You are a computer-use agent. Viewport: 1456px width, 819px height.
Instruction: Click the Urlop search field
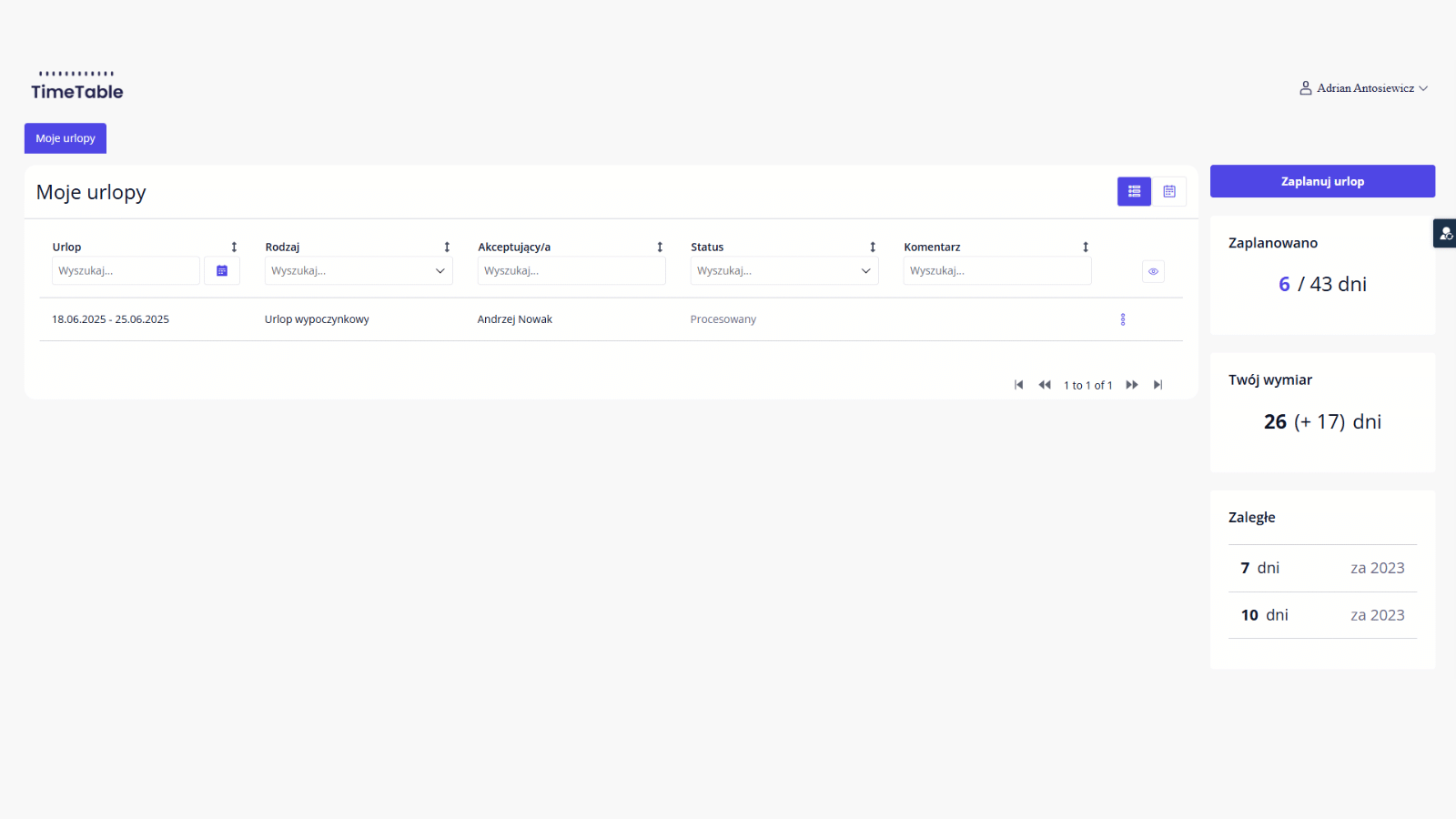(126, 270)
